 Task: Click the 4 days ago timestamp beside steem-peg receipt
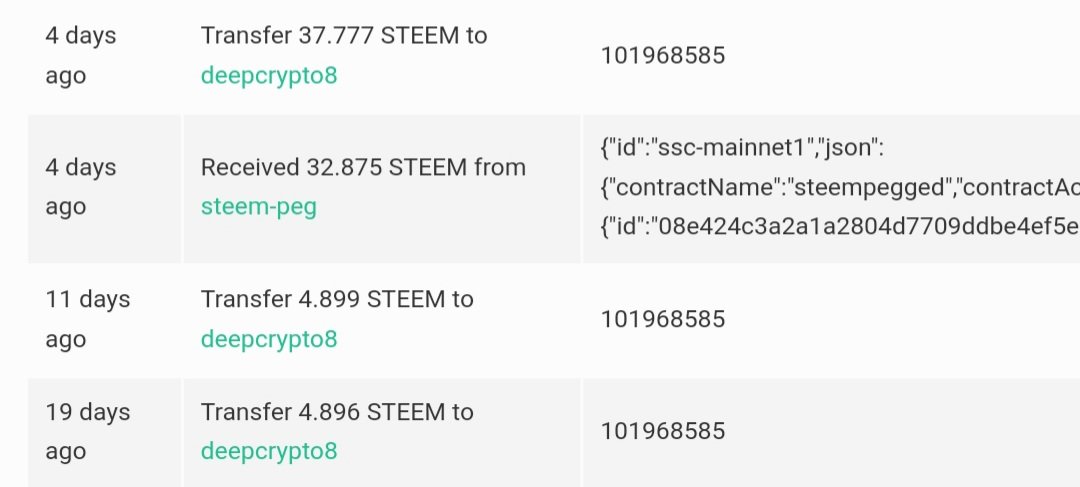(81, 187)
